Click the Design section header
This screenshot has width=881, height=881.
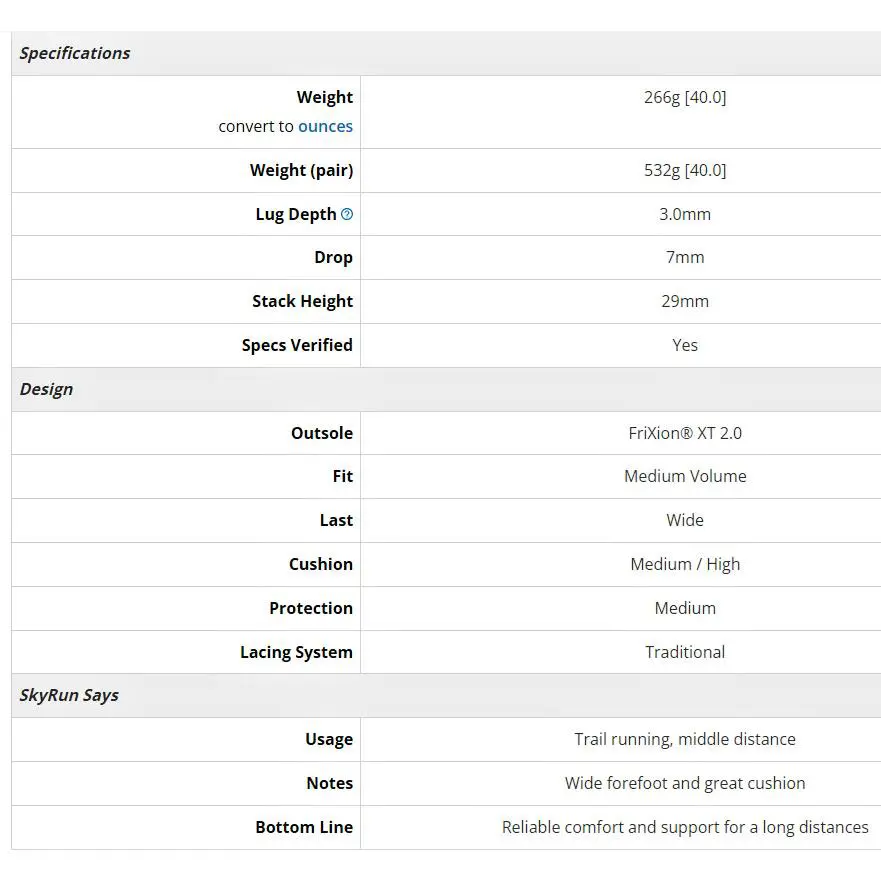46,389
